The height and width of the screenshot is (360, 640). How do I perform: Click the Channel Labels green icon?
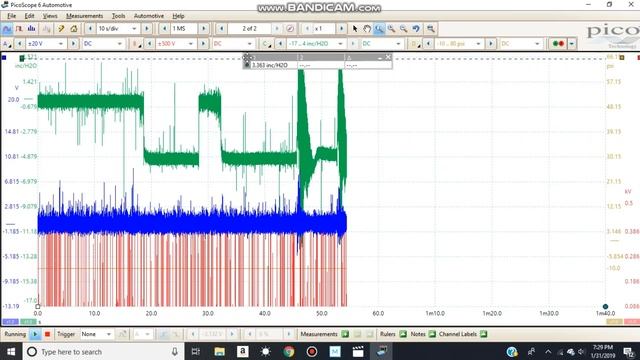pos(484,334)
